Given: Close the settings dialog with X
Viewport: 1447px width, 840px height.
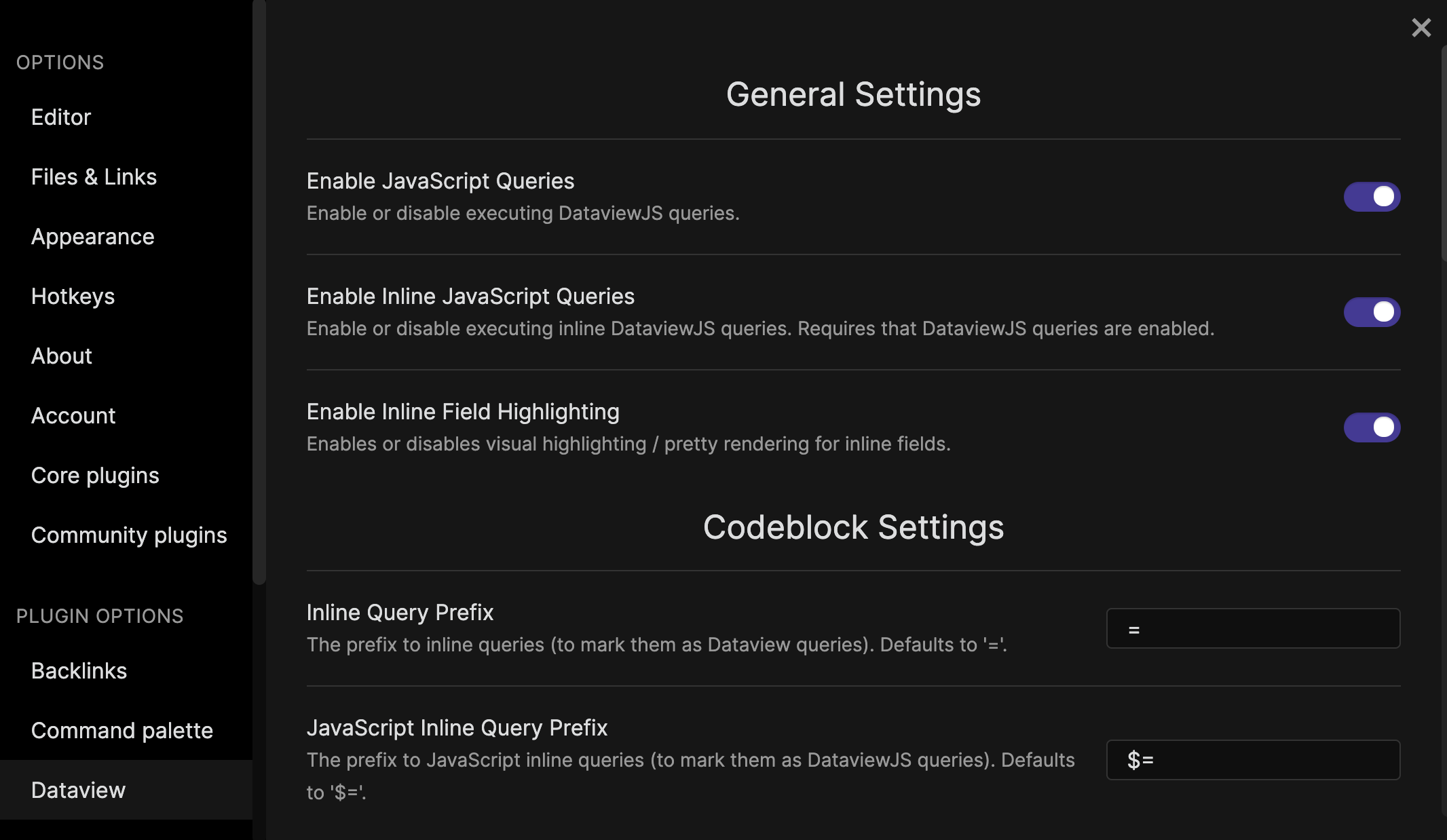Looking at the screenshot, I should (1421, 28).
